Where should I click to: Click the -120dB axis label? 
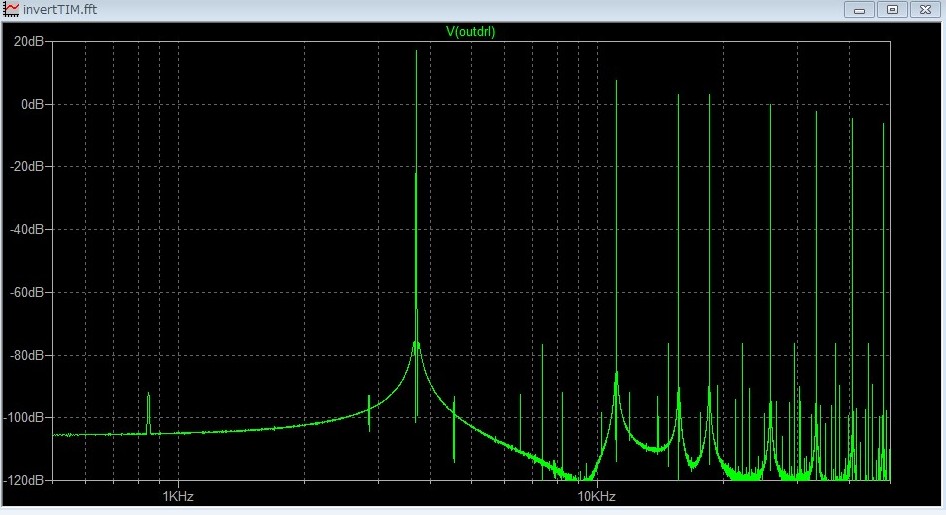[24, 481]
